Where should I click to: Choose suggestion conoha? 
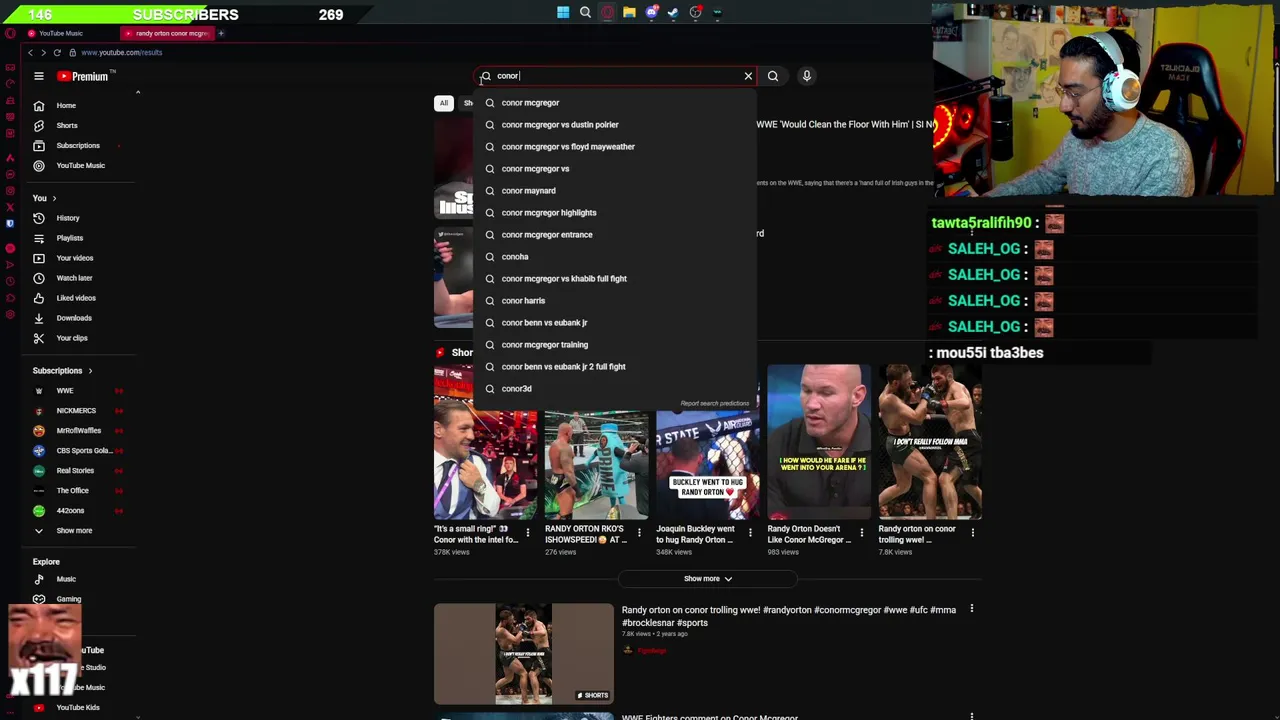click(x=615, y=257)
